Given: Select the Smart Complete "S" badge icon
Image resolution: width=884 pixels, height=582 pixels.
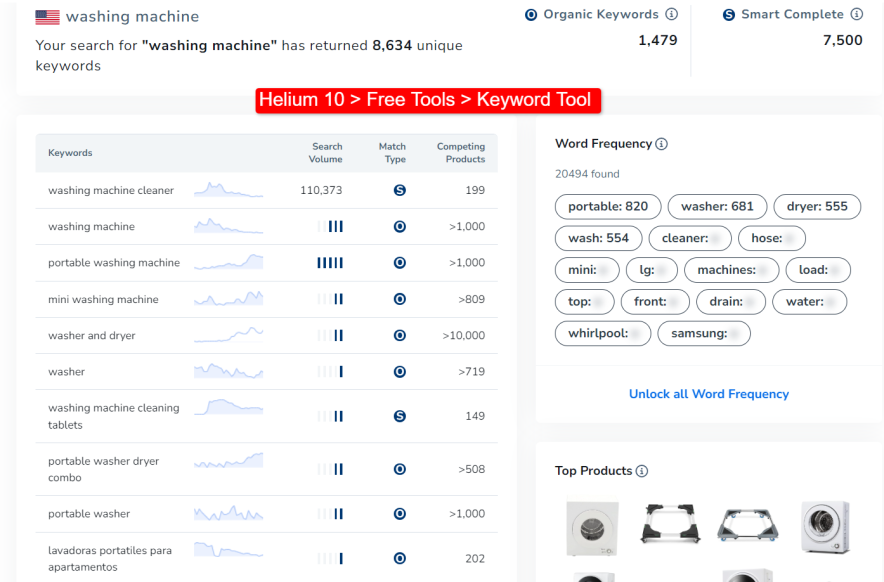Looking at the screenshot, I should point(727,14).
